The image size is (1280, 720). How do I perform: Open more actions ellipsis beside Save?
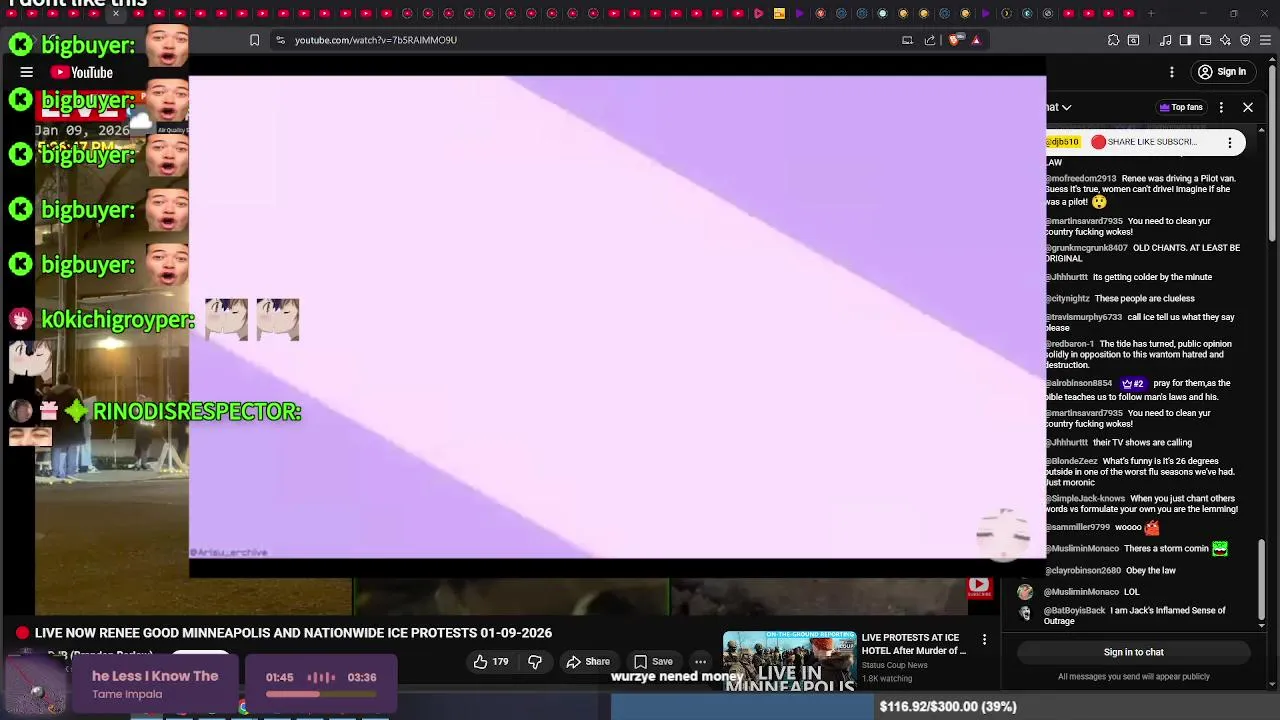tap(700, 661)
